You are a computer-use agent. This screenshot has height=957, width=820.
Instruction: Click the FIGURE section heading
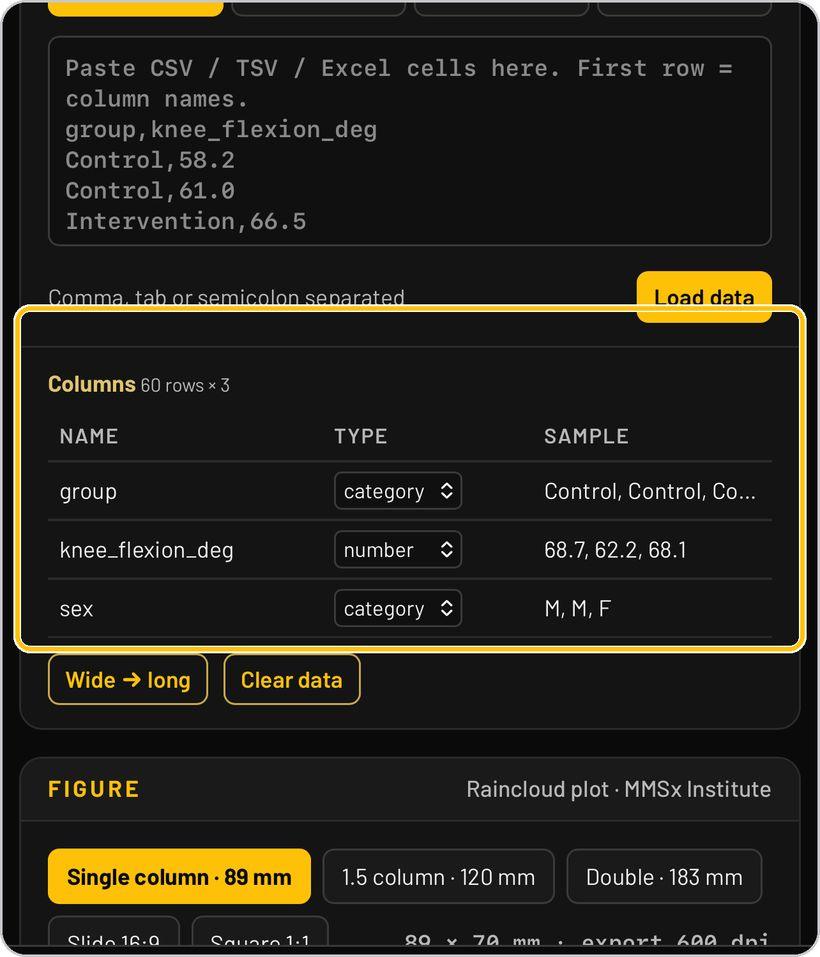coord(94,789)
